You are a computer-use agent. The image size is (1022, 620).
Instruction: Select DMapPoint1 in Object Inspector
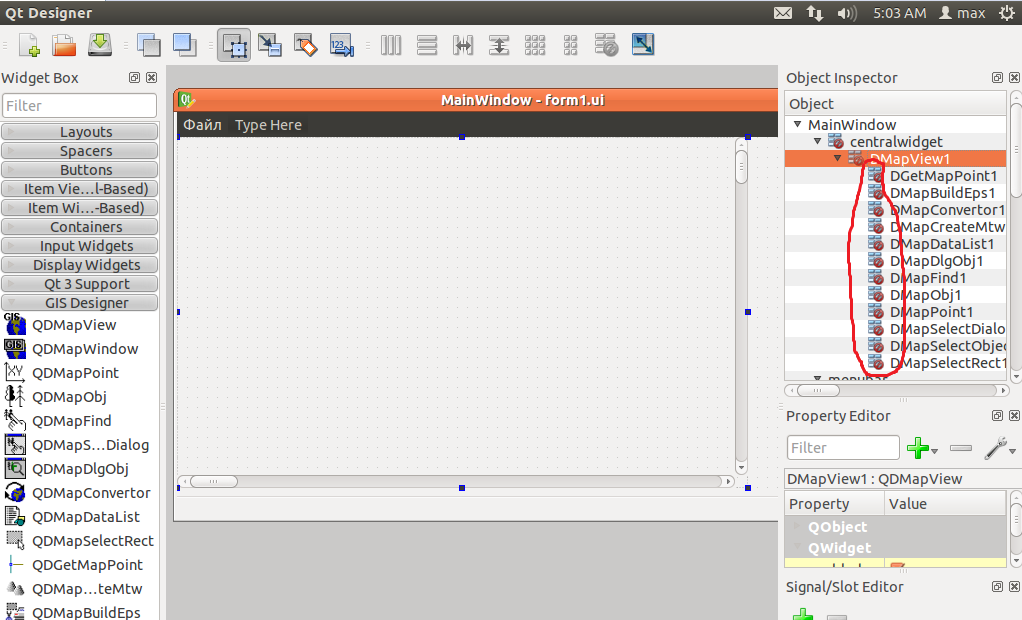931,312
